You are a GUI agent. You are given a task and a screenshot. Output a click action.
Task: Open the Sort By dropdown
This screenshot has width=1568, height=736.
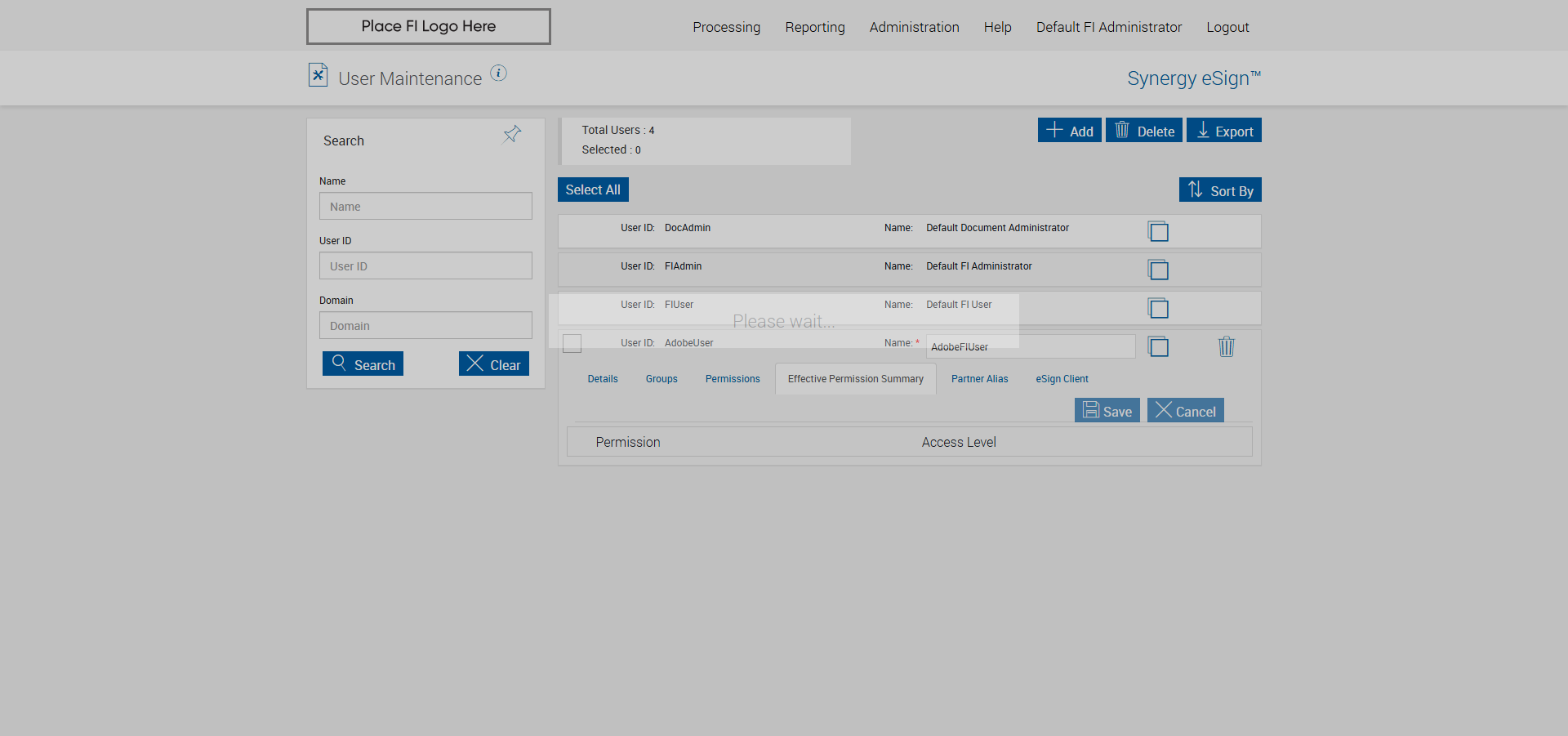pyautogui.click(x=1220, y=190)
